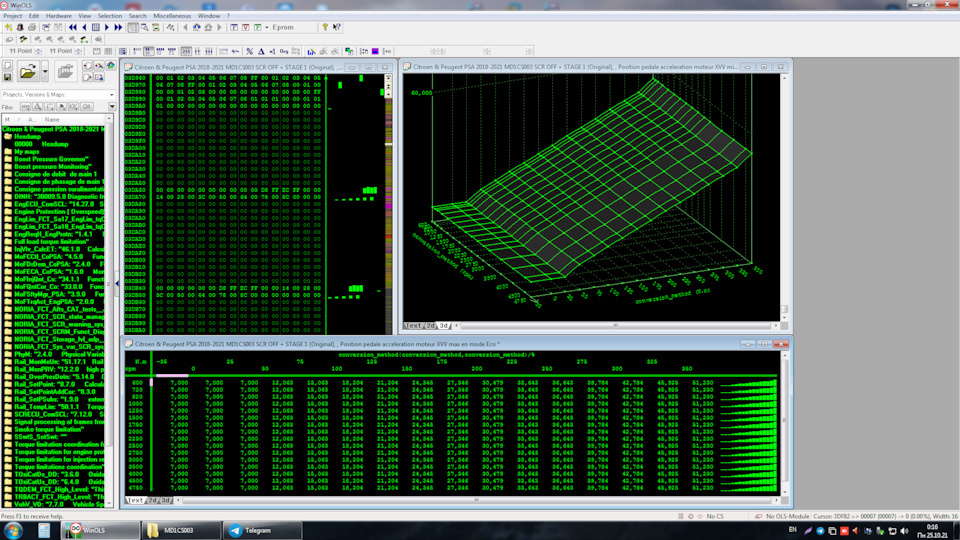Click the print icon in the toolbar

click(33, 27)
